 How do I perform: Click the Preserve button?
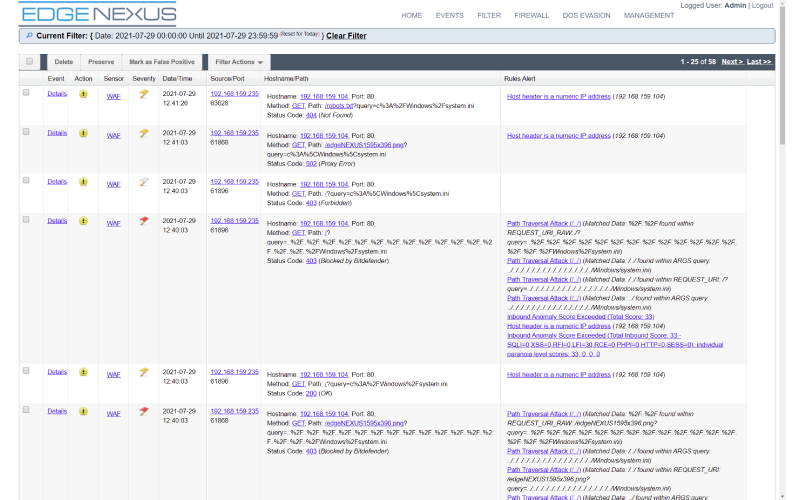101,62
